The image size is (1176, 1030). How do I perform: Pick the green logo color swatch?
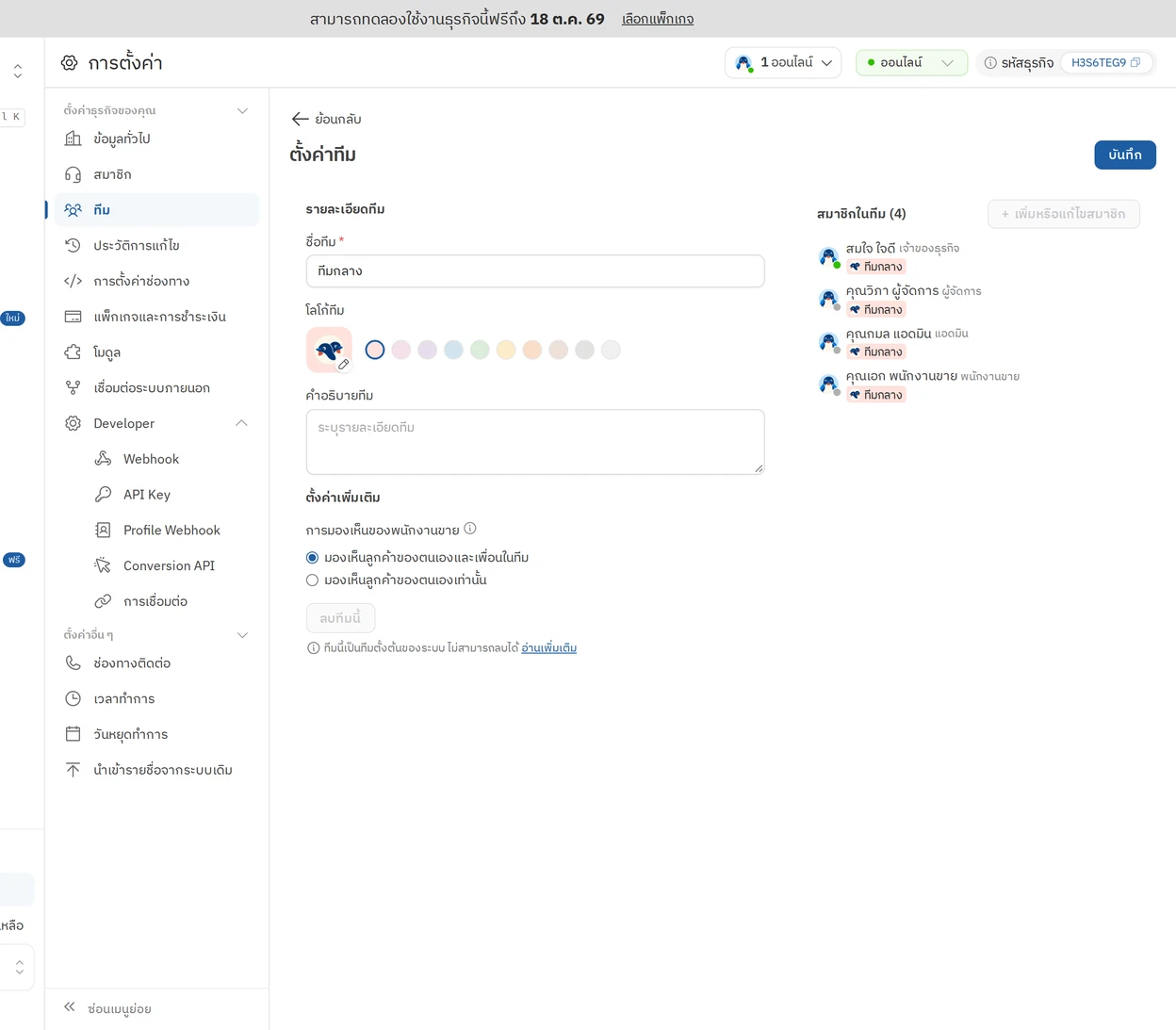[480, 351]
